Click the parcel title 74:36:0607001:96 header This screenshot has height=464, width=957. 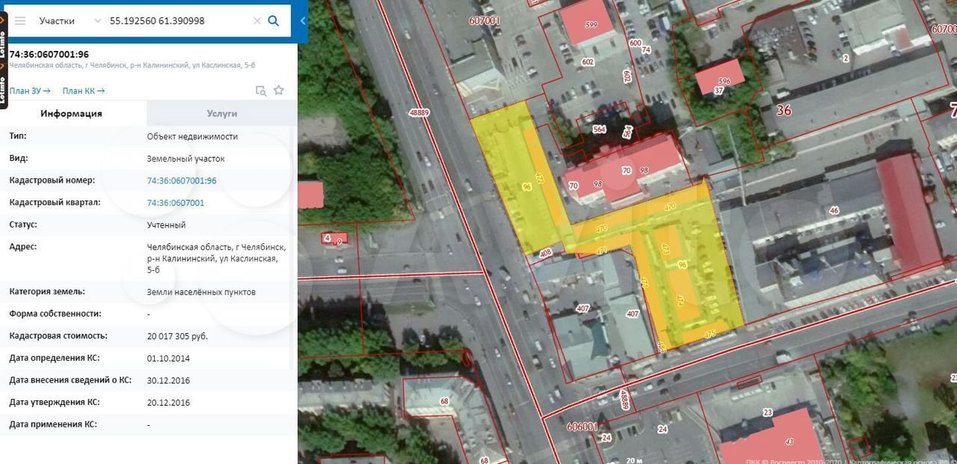pos(49,54)
